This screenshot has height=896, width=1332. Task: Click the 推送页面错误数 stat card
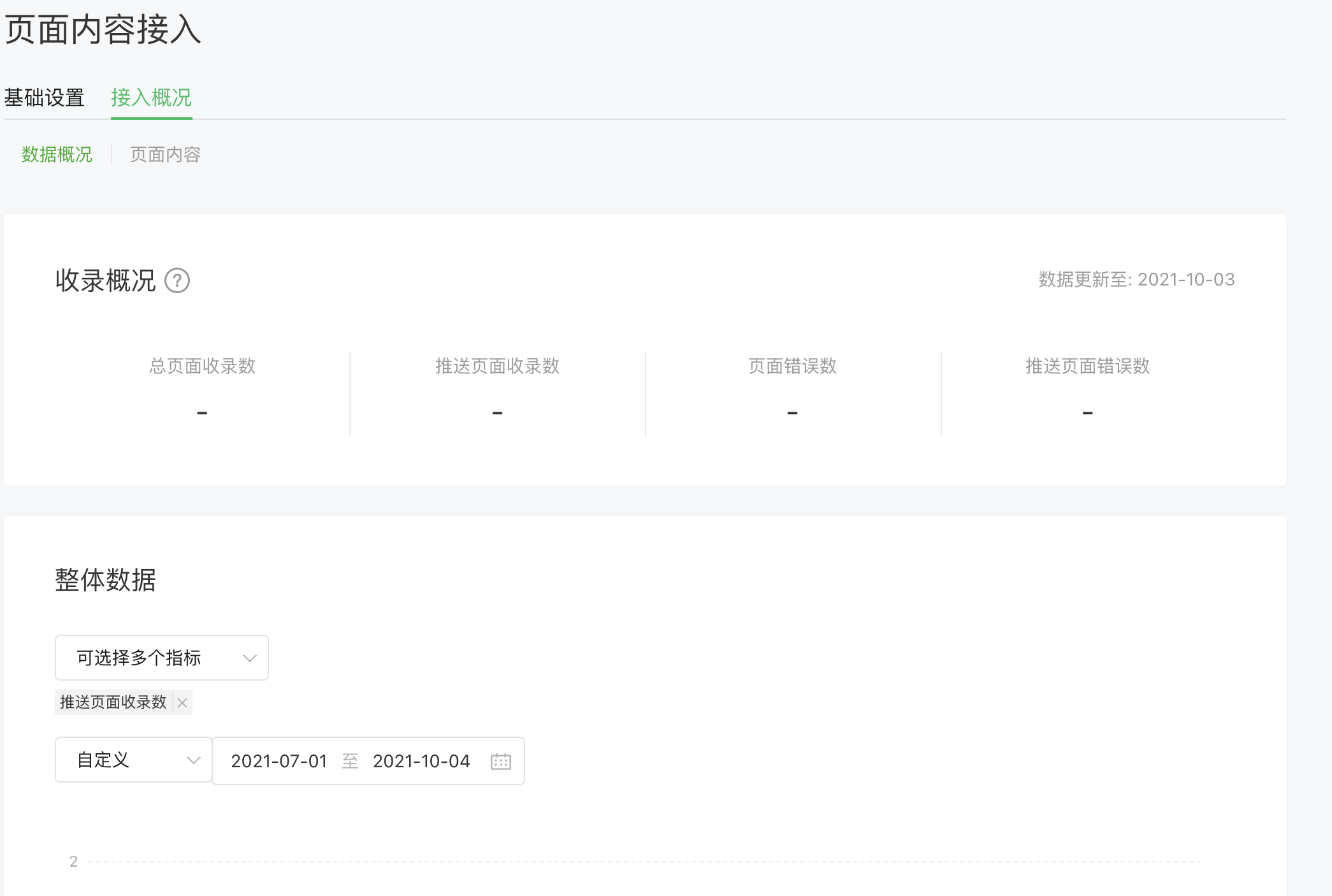[1087, 389]
